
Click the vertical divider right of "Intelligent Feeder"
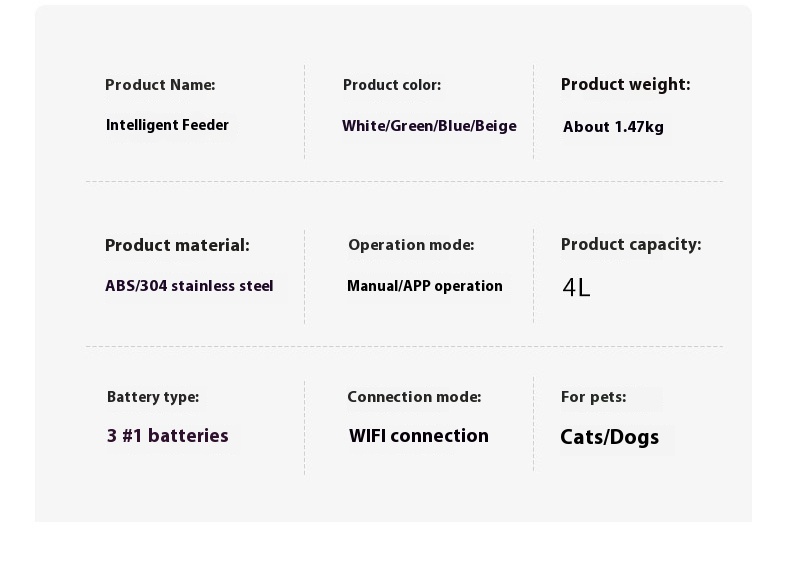[304, 112]
